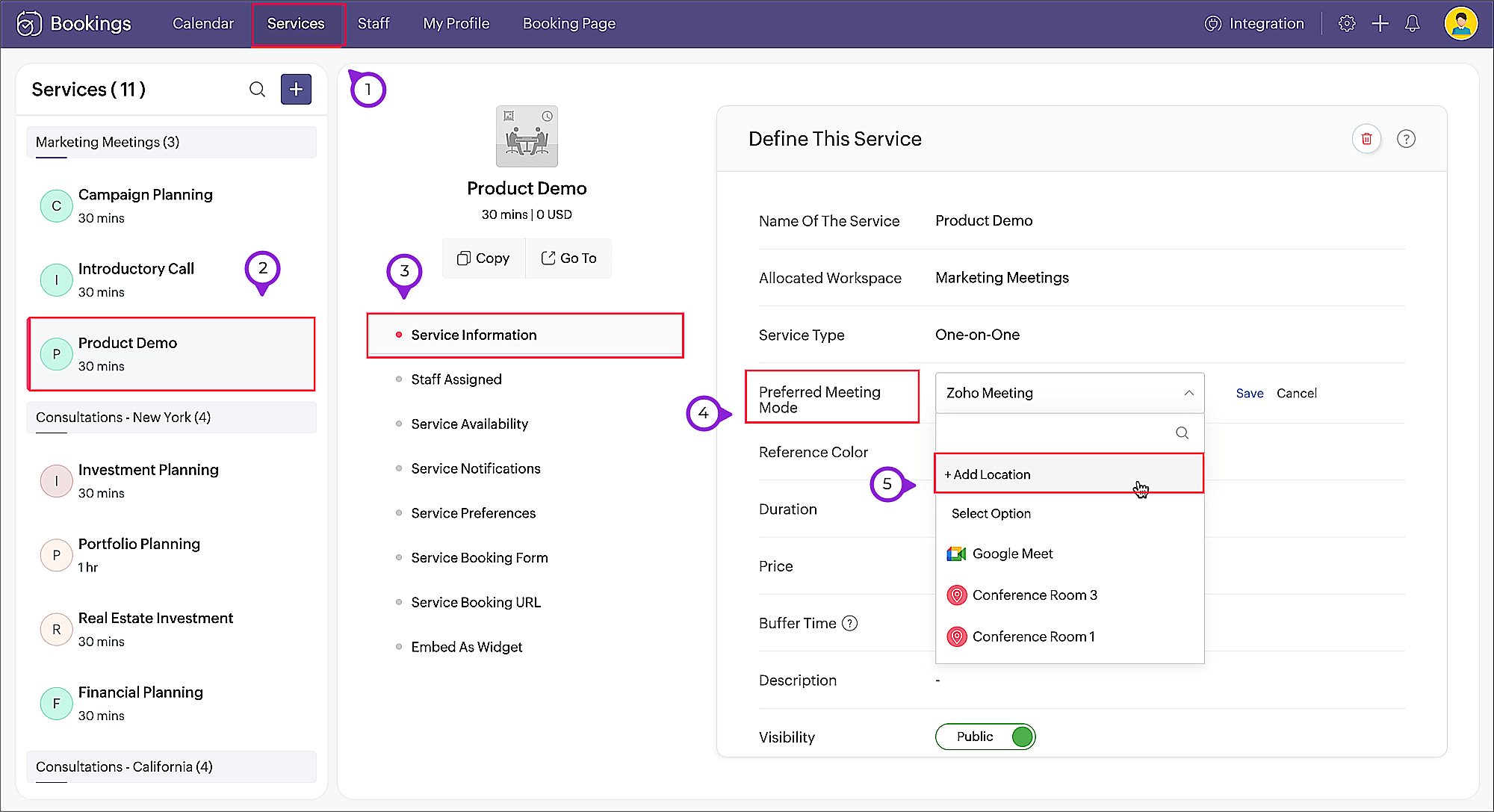Click the search icon in dropdown
Screen dimensions: 1494x812
click(1182, 433)
